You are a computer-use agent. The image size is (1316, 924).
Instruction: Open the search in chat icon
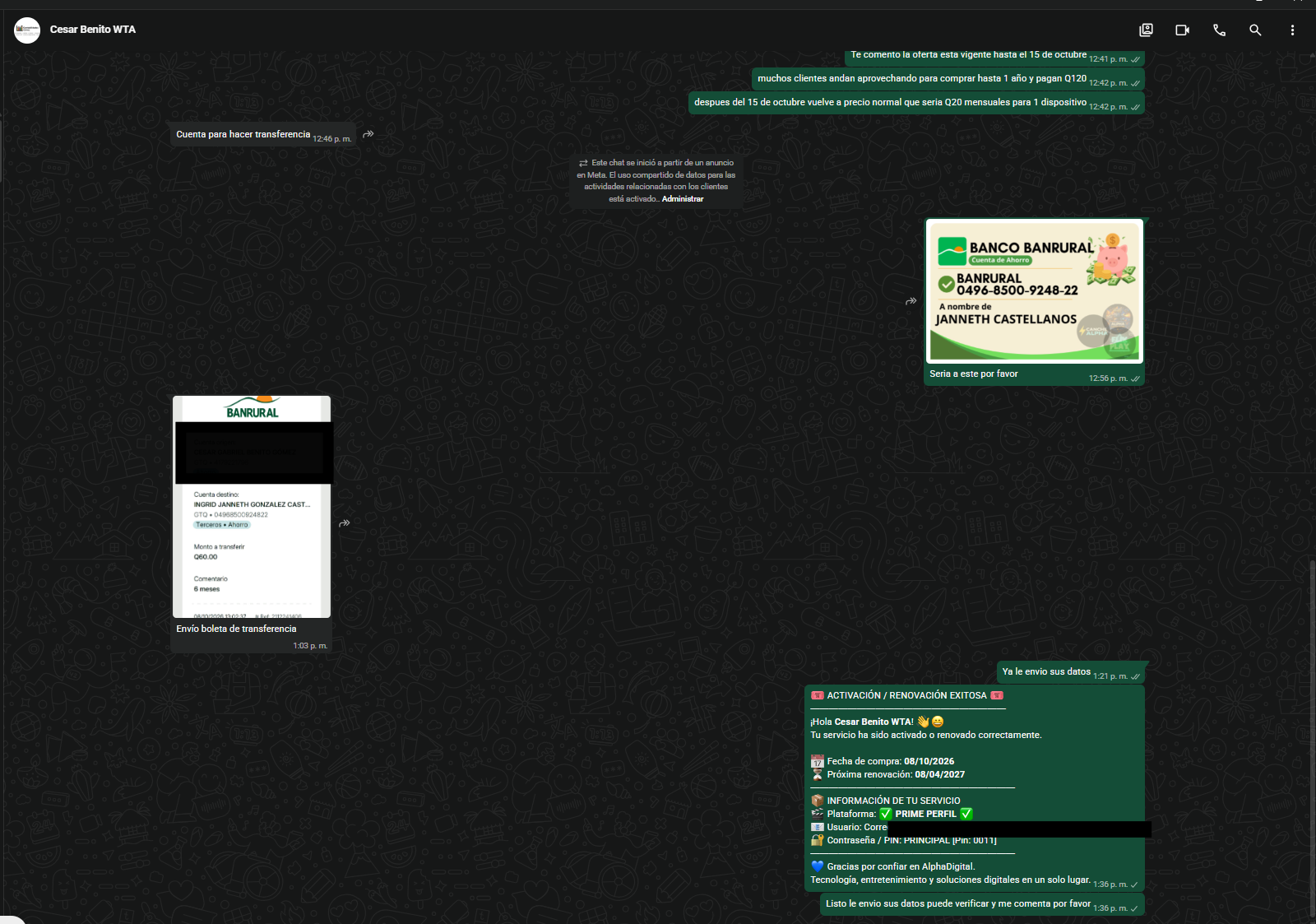pos(1255,30)
